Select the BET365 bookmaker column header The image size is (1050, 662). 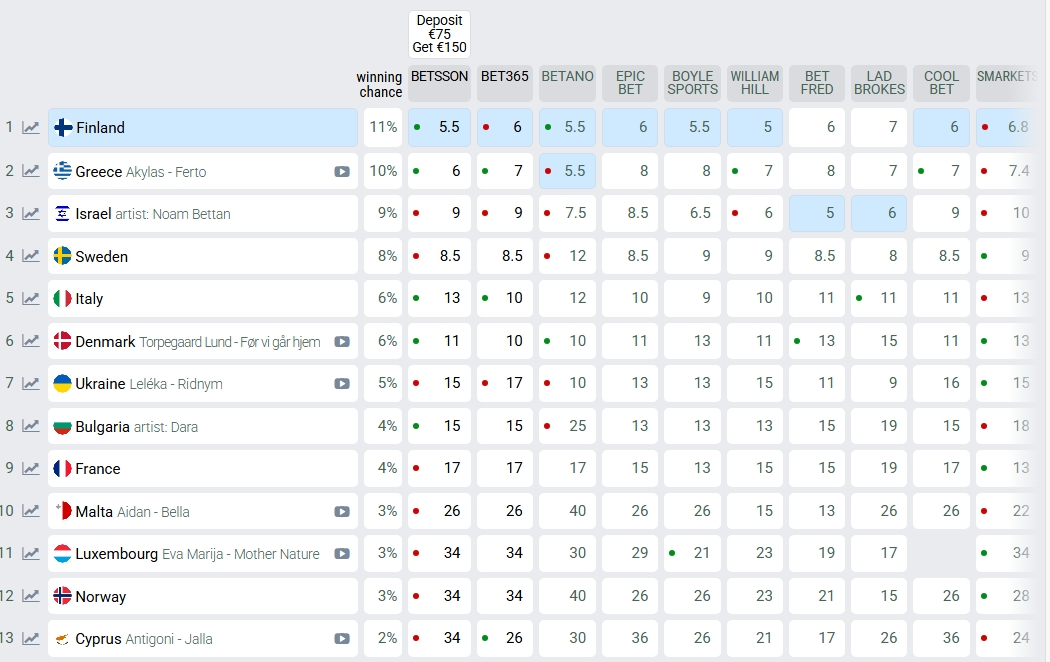[504, 77]
